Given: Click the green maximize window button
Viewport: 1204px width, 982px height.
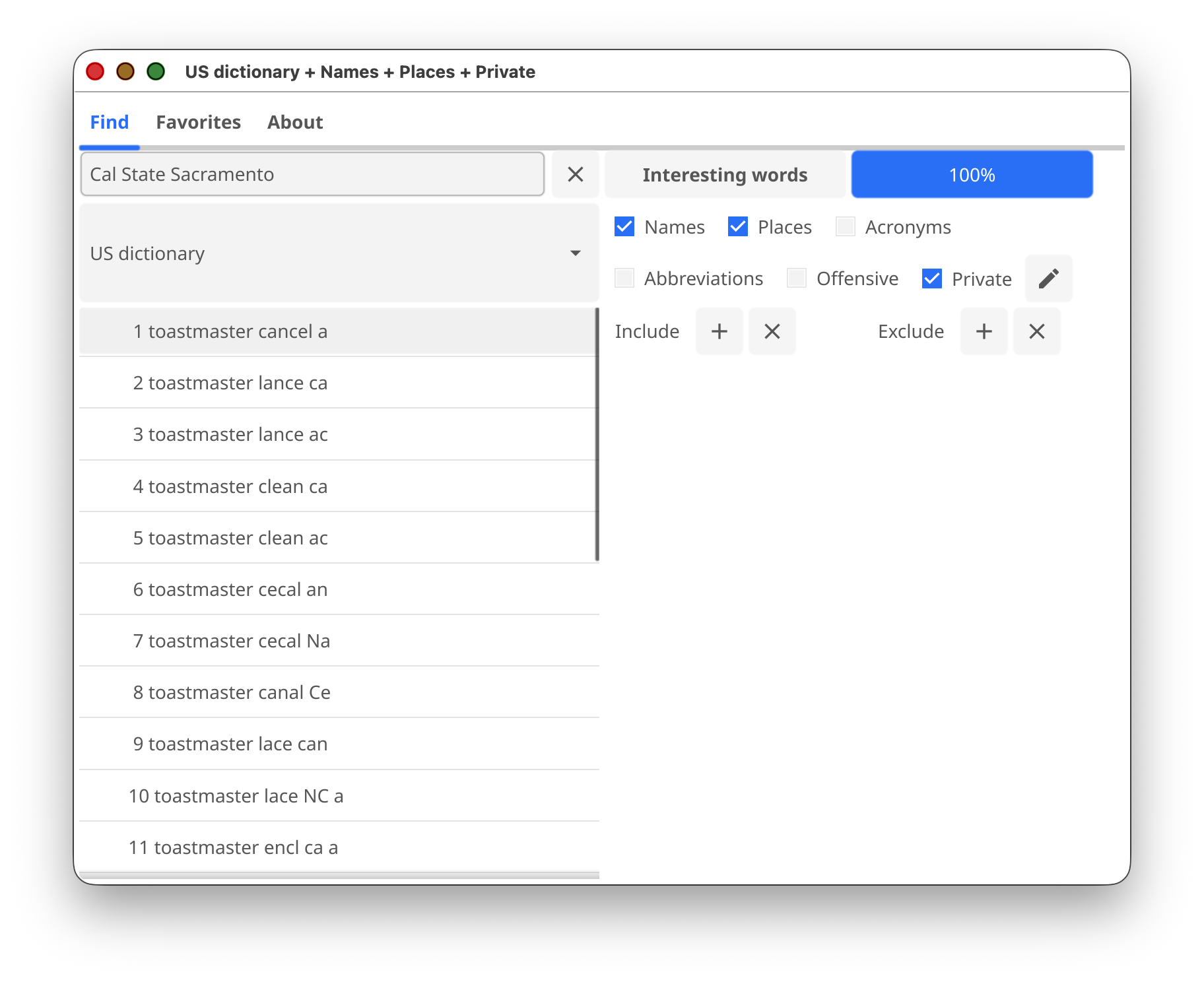Looking at the screenshot, I should [156, 71].
